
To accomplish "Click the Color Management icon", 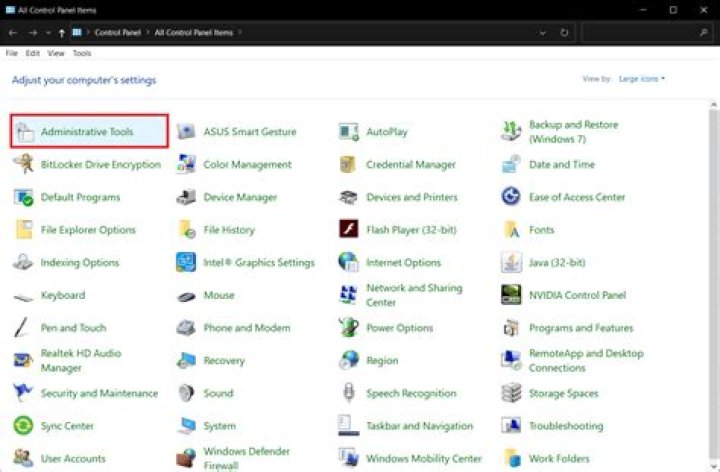I will pyautogui.click(x=186, y=164).
